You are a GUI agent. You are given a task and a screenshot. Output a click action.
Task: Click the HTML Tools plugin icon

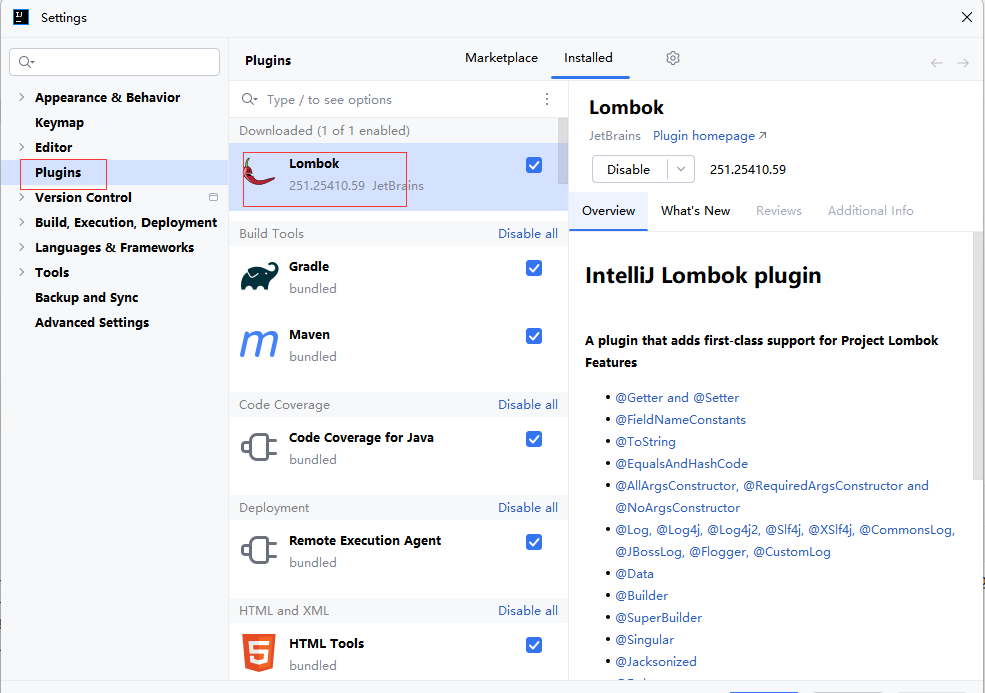pos(260,654)
